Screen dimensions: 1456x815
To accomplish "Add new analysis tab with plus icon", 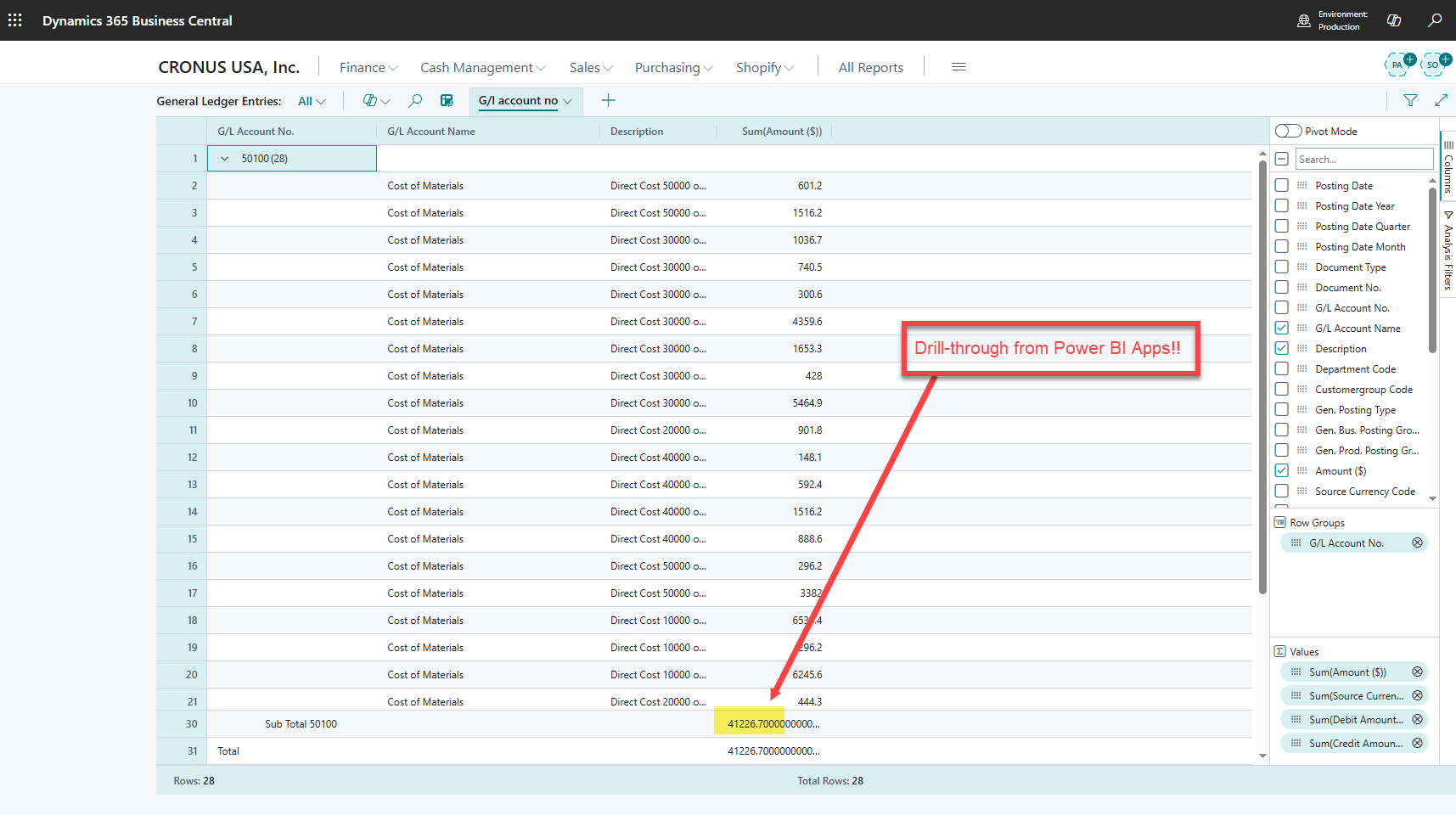I will [x=608, y=101].
